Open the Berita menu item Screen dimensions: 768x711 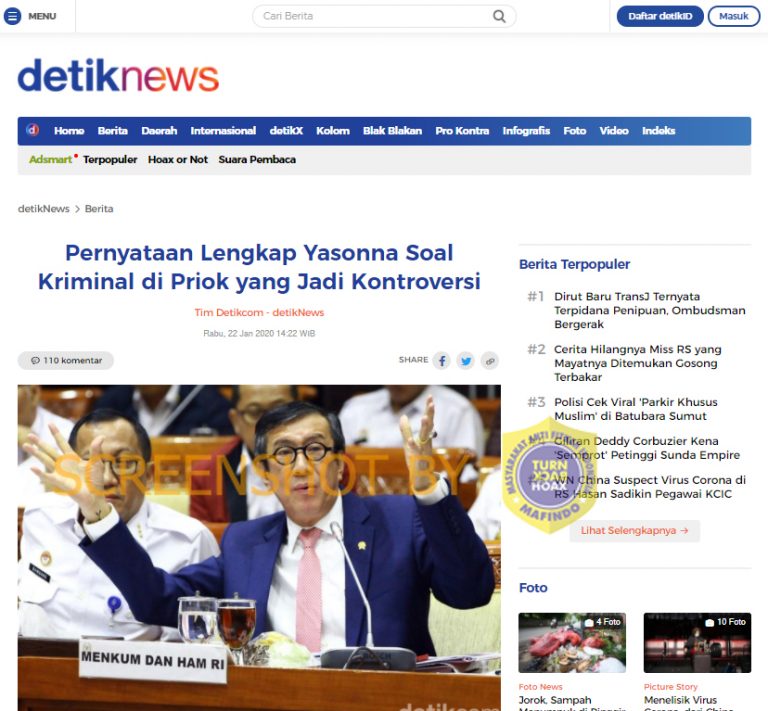tap(113, 131)
